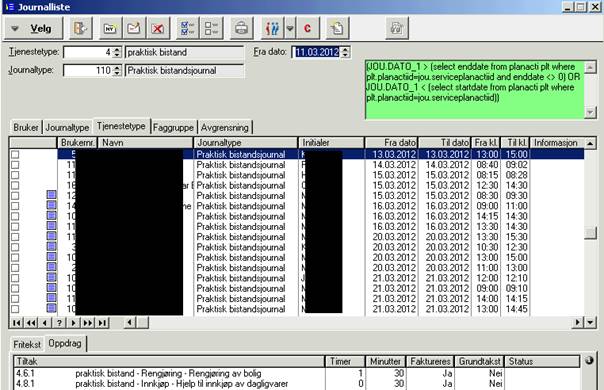604x390 pixels.
Task: Click the Fra dato date field
Action: coord(317,52)
